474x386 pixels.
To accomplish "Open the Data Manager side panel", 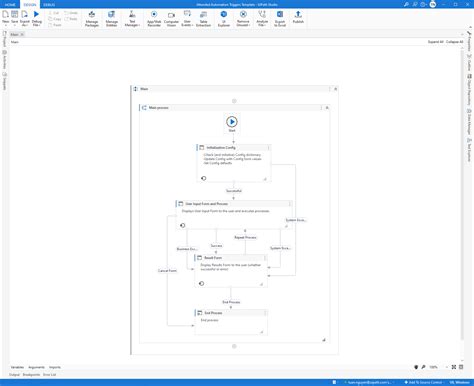I will pyautogui.click(x=469, y=121).
